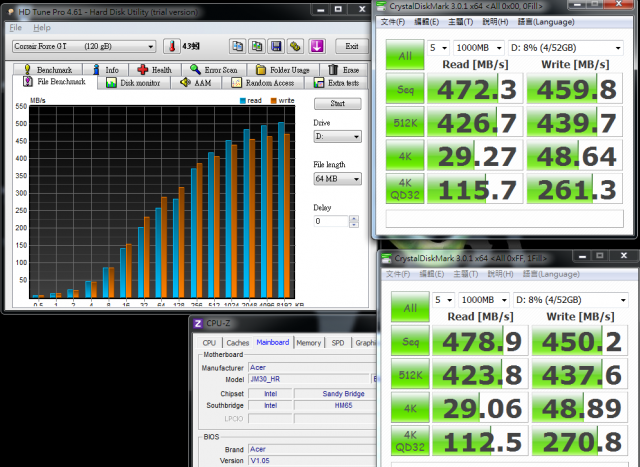Switch to the AAM tab
Screen dimensions: 640x467
click(x=196, y=83)
